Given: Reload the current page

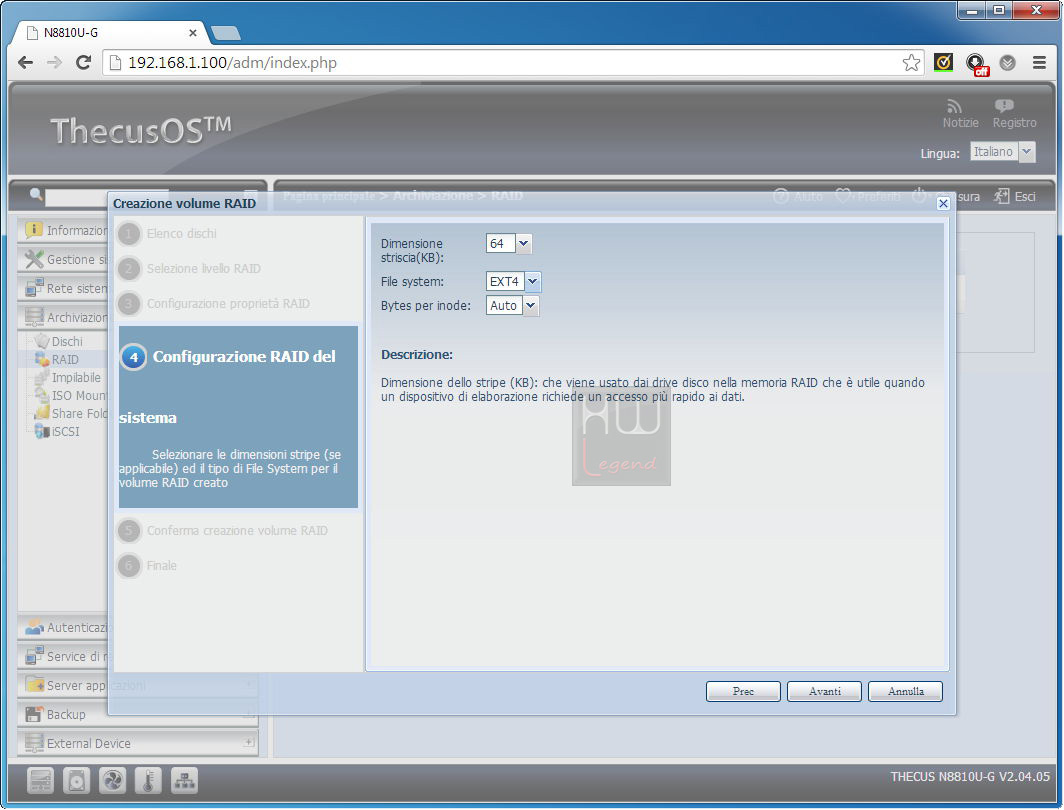Looking at the screenshot, I should point(83,63).
